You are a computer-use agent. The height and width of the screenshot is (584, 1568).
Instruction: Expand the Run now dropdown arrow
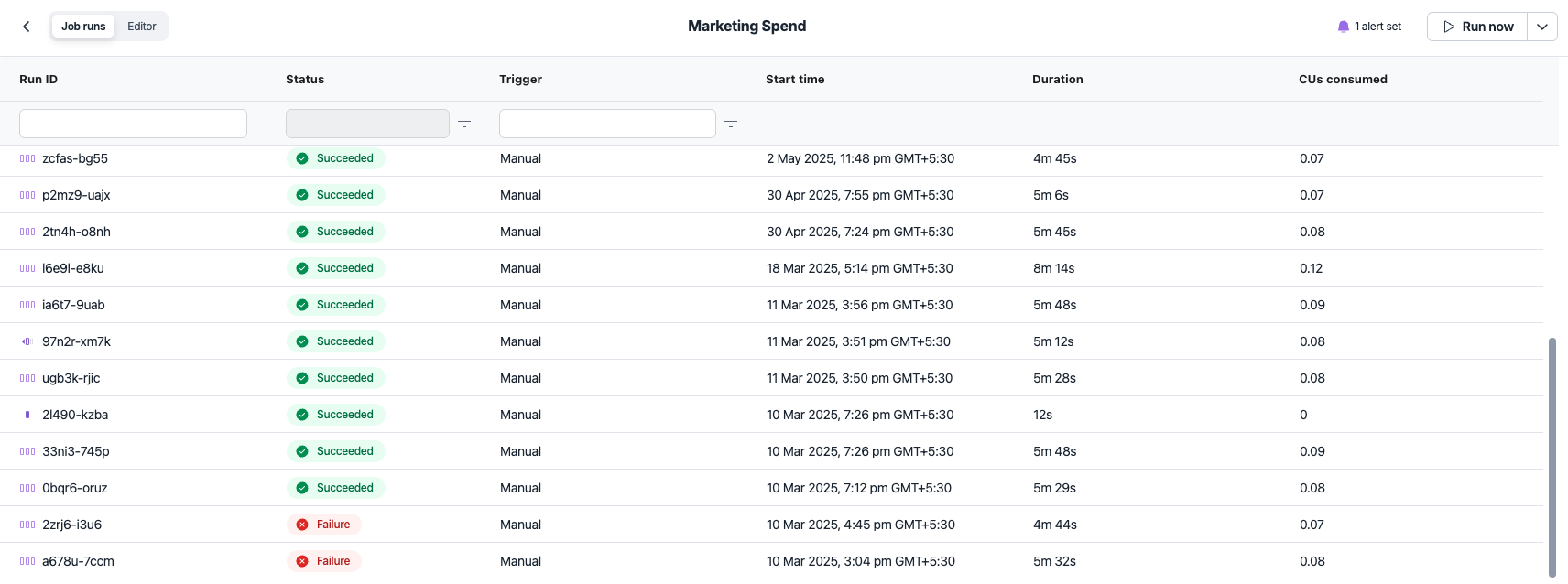pos(1542,27)
